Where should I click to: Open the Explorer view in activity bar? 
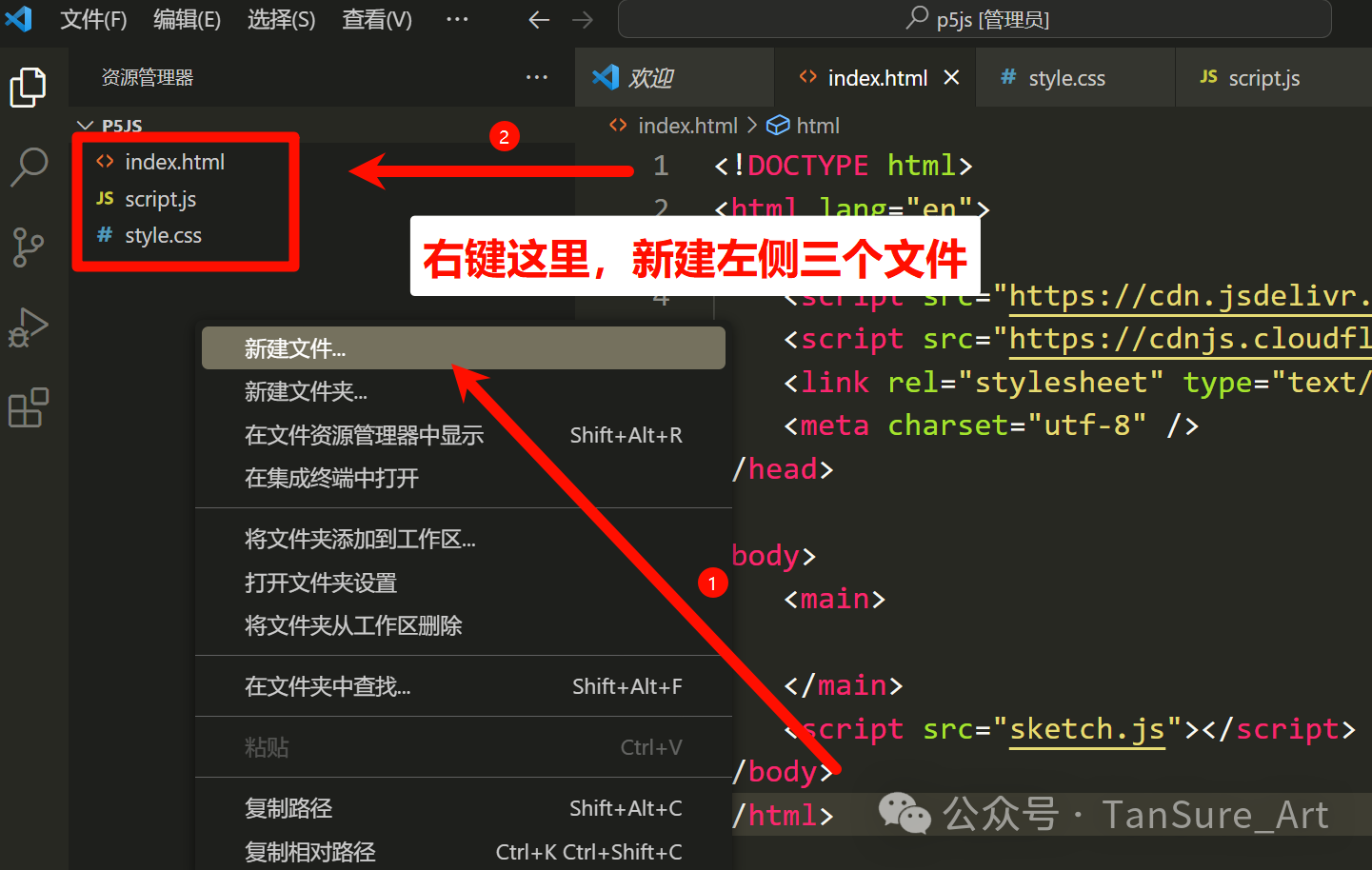(28, 88)
